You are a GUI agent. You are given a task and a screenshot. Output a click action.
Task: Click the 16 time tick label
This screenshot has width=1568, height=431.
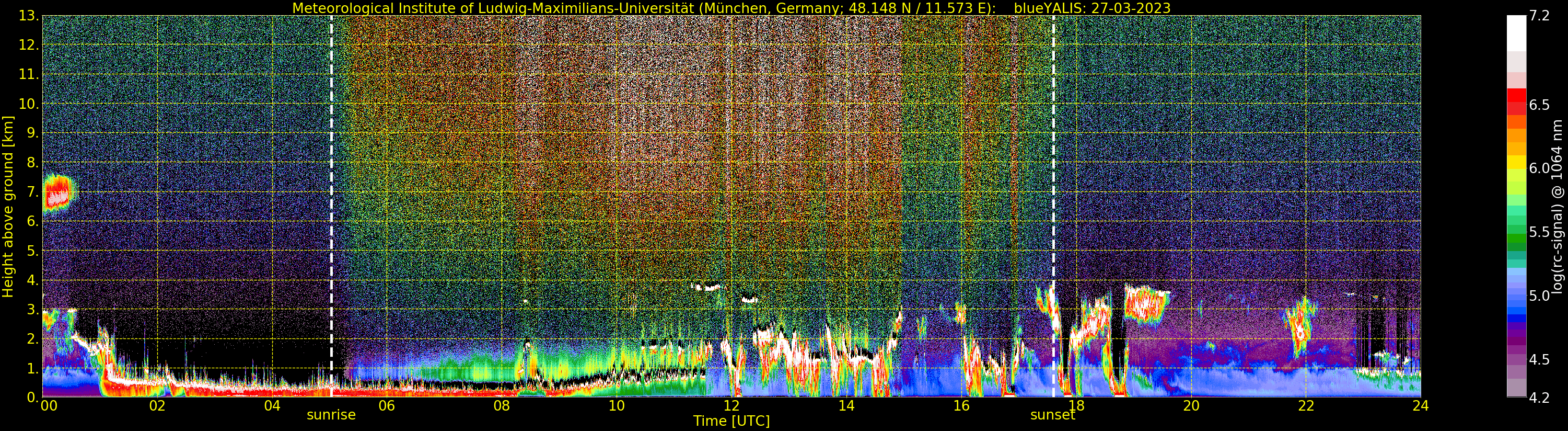[961, 406]
